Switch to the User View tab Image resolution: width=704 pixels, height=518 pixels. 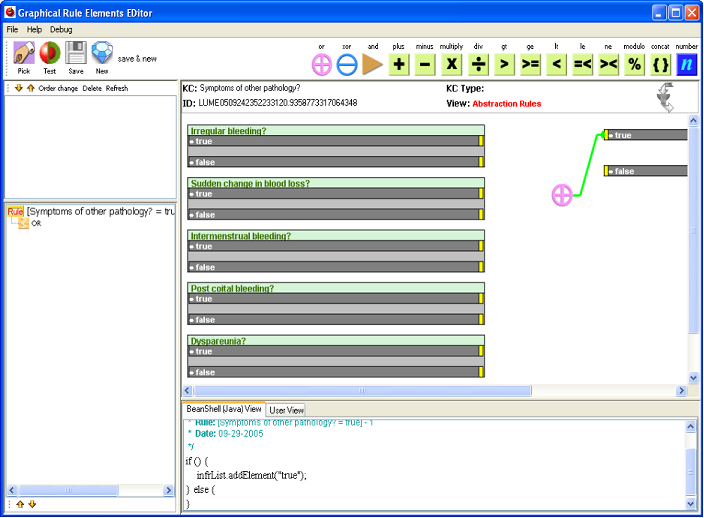(286, 410)
